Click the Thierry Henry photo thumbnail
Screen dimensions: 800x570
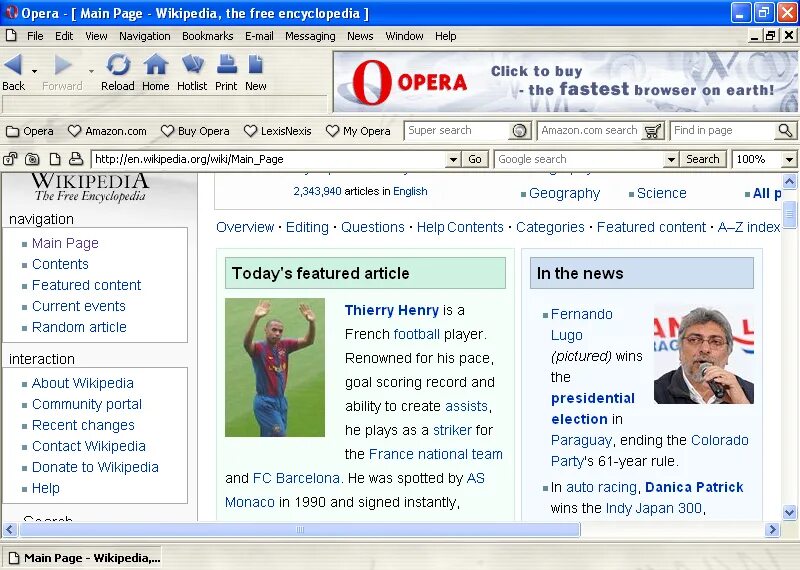(274, 367)
